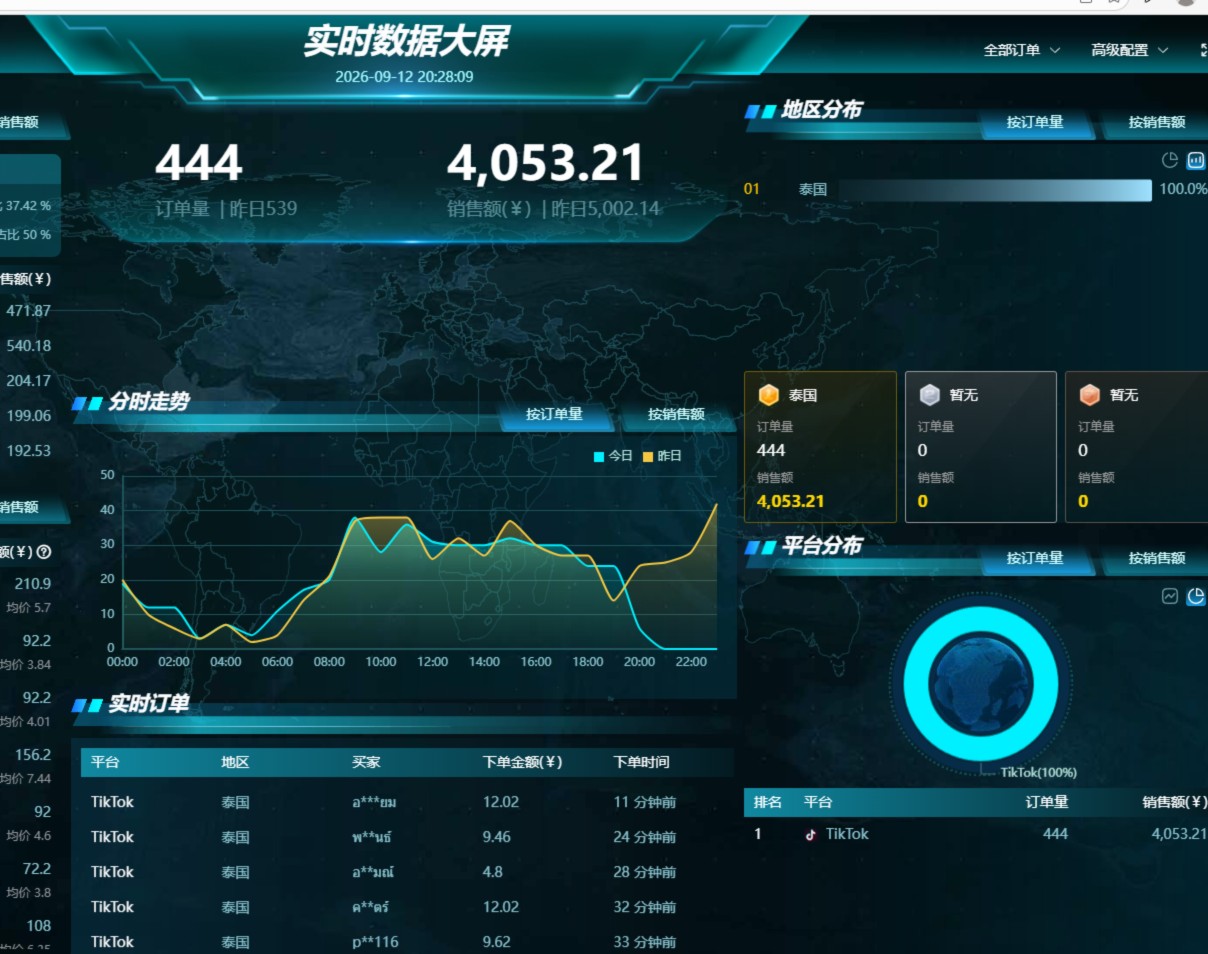Select 按订单量 tab in 分时走势
1208x954 pixels.
click(x=554, y=414)
